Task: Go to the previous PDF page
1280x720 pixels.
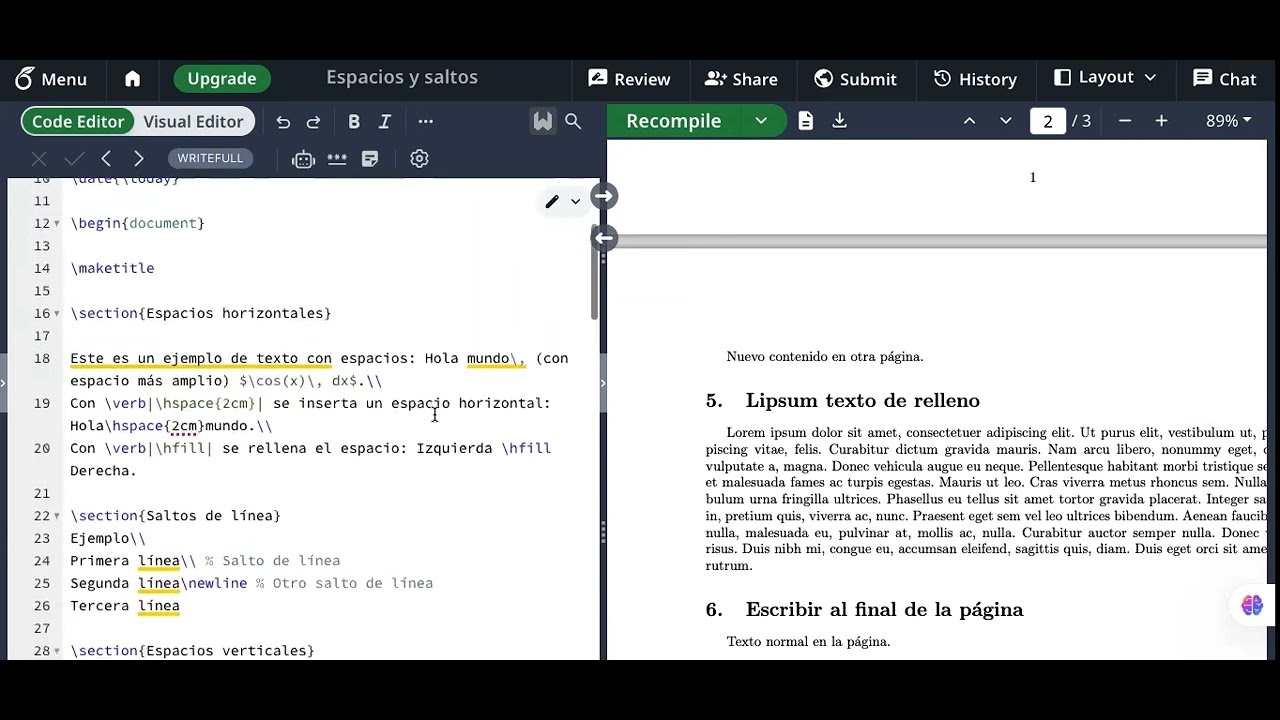Action: pos(969,121)
